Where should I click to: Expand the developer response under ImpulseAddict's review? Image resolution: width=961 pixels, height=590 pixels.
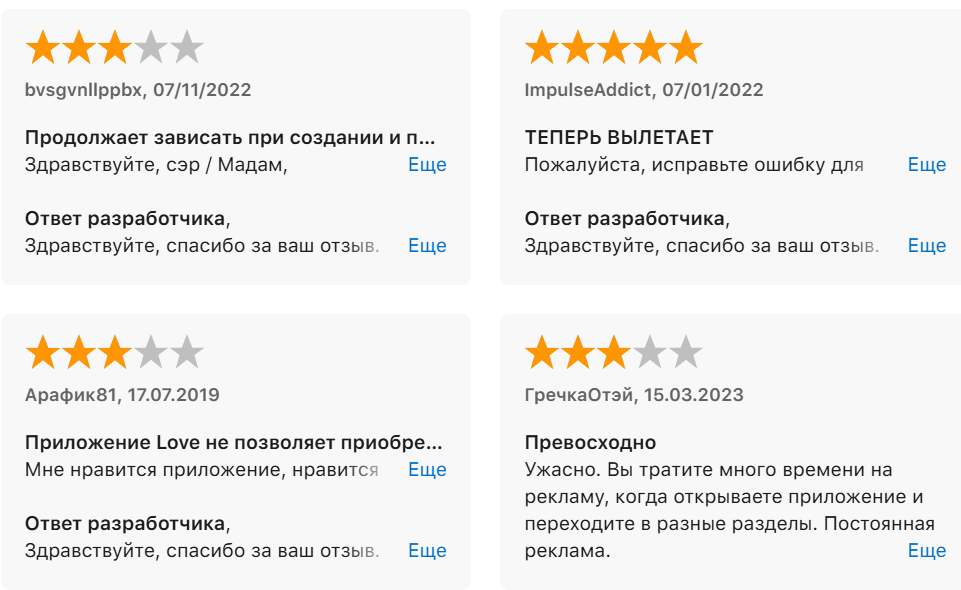[x=926, y=245]
